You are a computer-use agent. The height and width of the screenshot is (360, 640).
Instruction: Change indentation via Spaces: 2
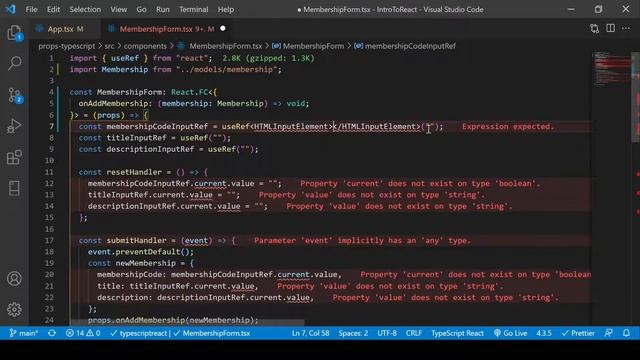tap(353, 333)
